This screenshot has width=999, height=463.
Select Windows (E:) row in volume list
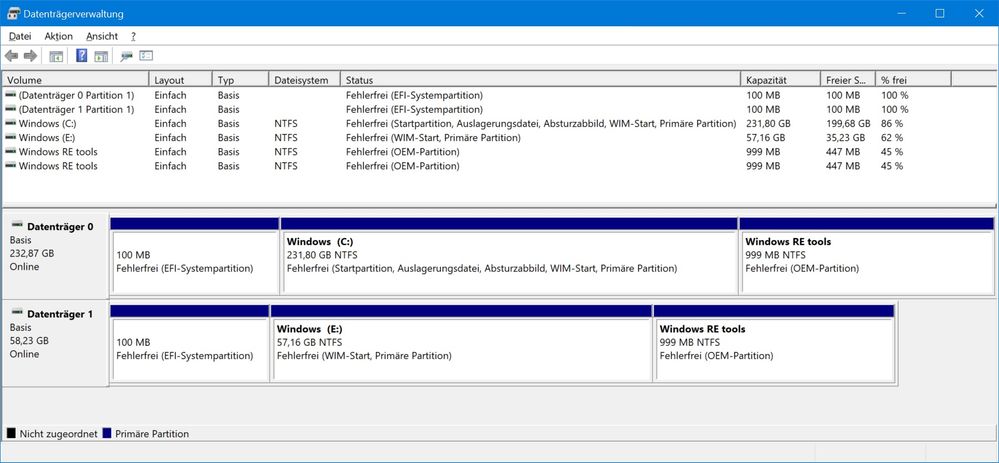click(x=47, y=137)
